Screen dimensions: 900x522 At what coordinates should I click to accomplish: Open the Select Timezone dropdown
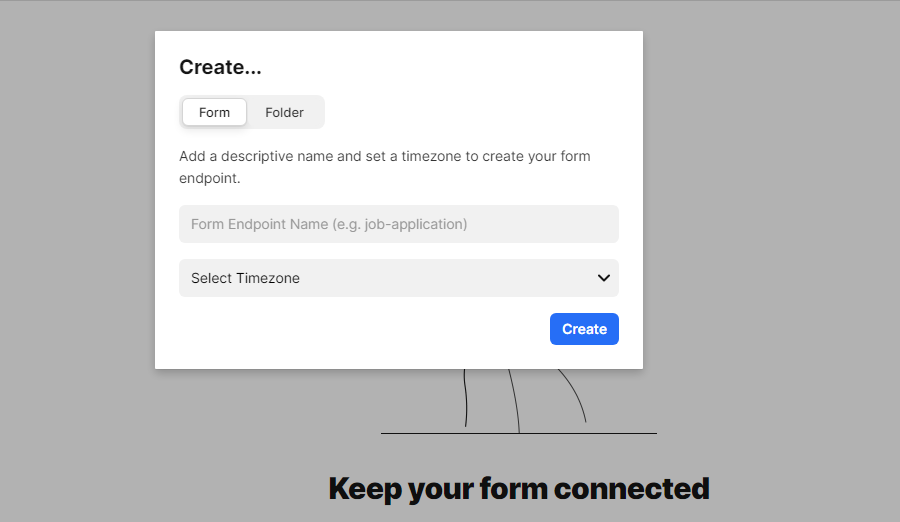[398, 278]
